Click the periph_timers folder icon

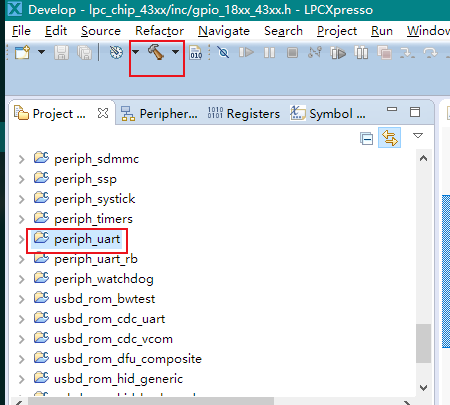click(41, 217)
